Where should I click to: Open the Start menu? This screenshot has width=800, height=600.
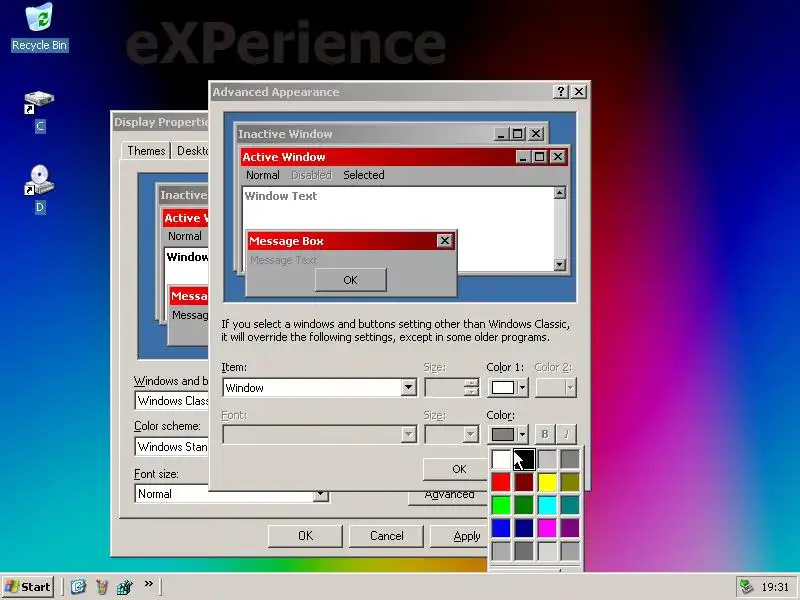click(x=28, y=587)
